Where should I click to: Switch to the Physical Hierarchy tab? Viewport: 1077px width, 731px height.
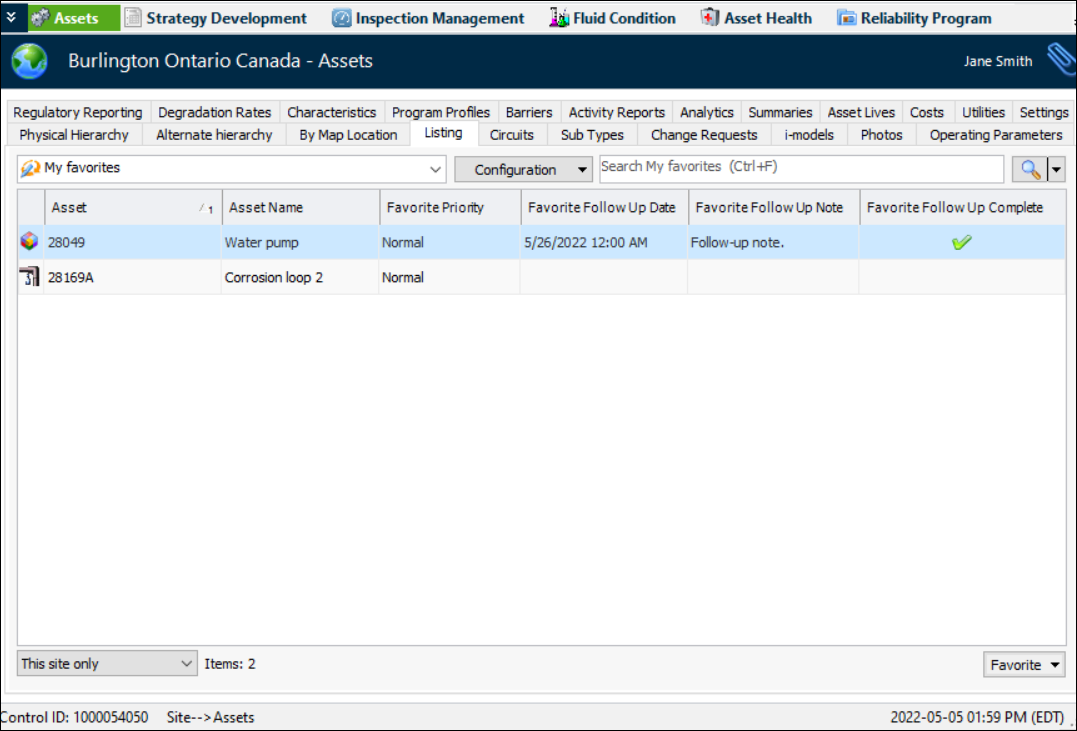point(74,135)
